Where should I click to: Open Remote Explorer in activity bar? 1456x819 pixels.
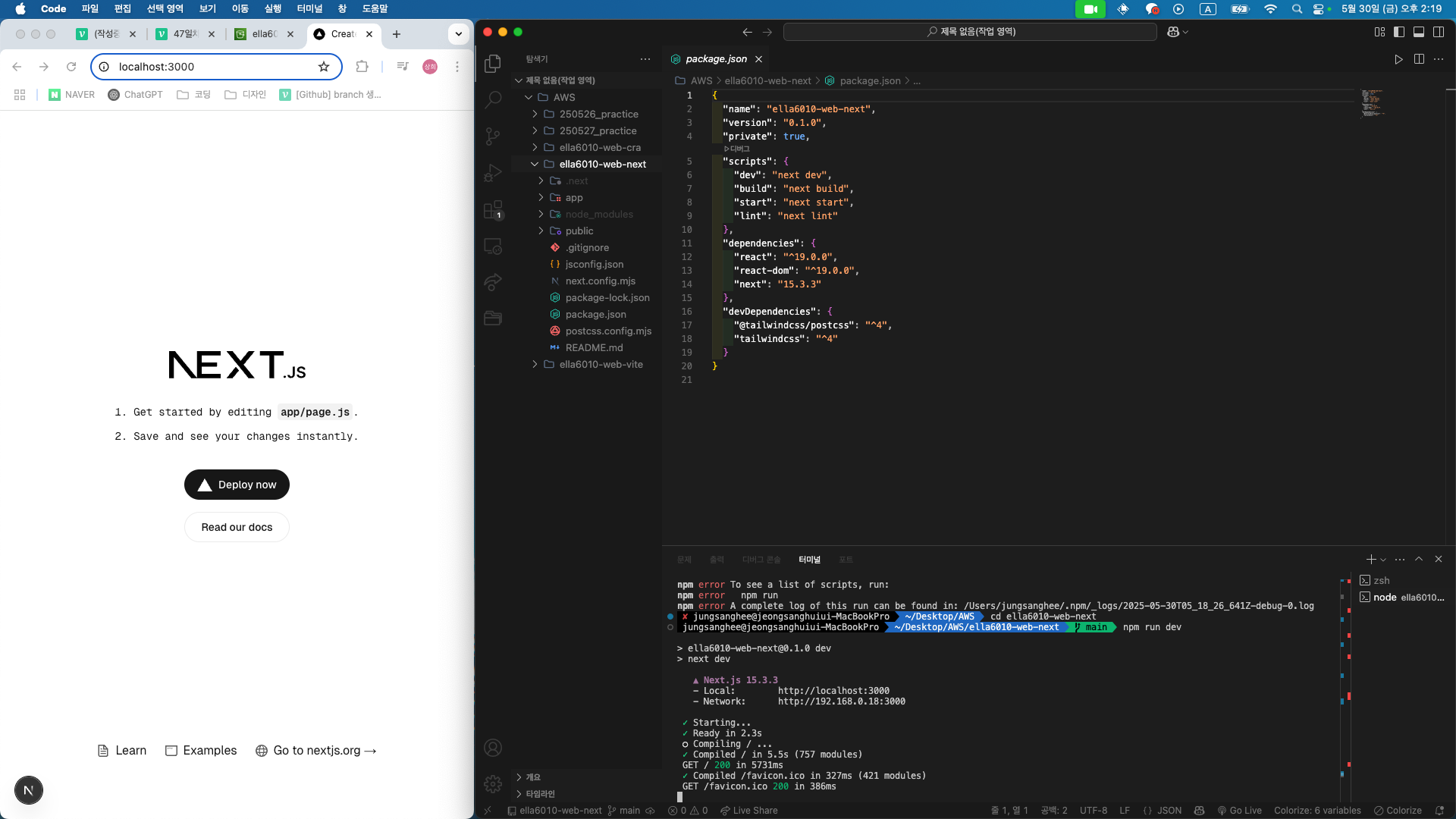coord(493,246)
